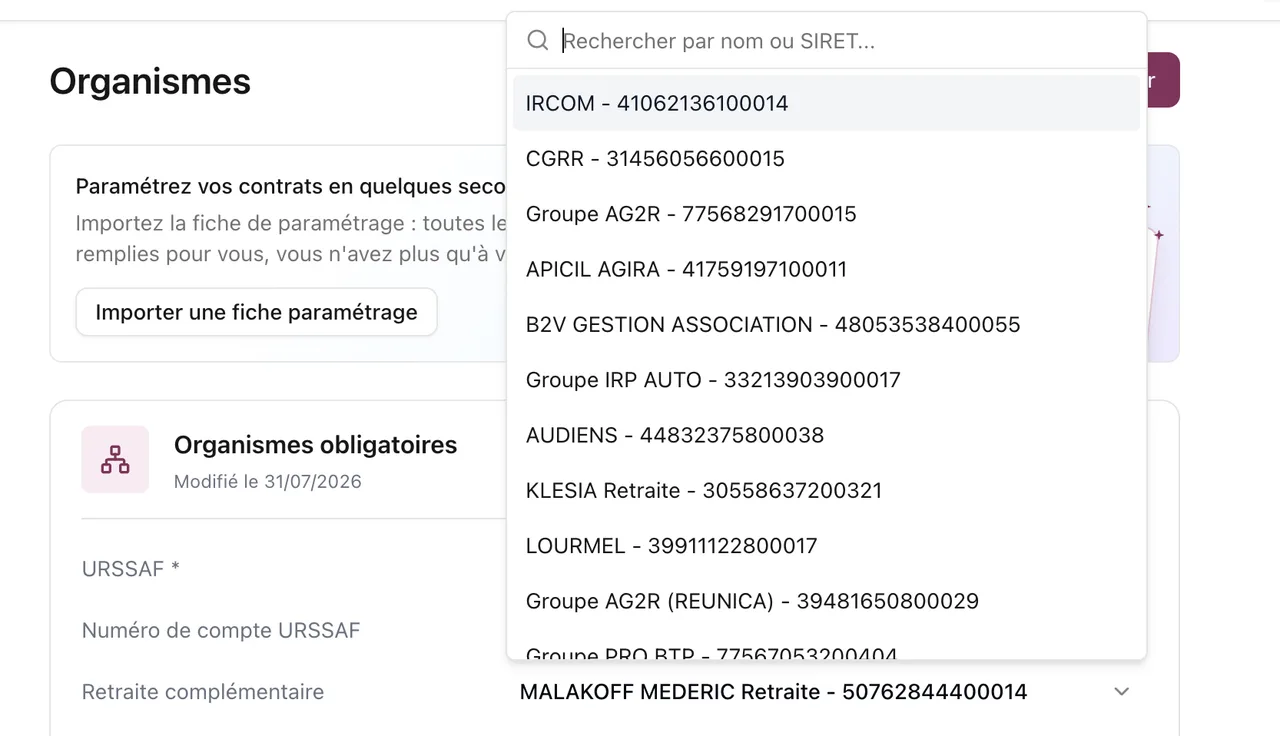The image size is (1280, 736).
Task: Click MALAKOFF MEDERIC Retraite selected value
Action: click(x=773, y=692)
